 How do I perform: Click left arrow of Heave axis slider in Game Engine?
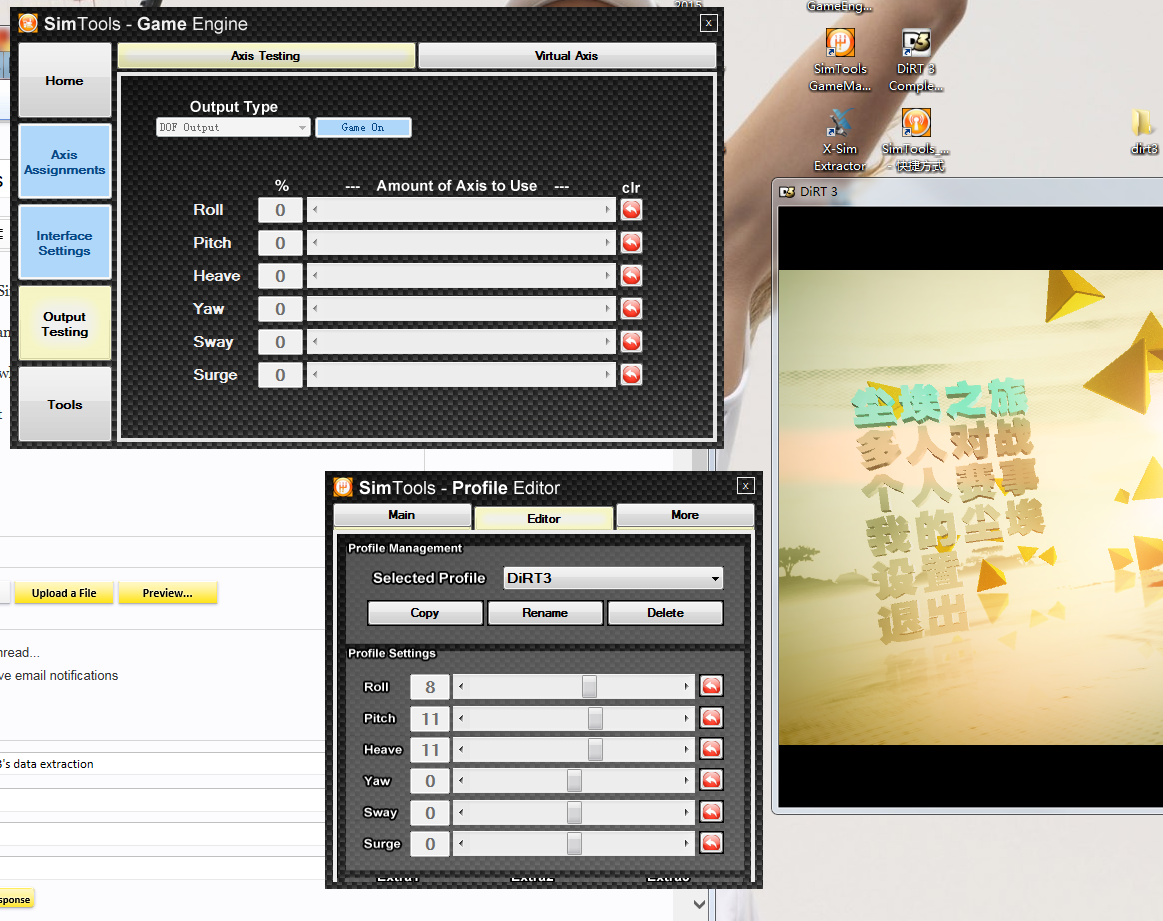coord(315,276)
